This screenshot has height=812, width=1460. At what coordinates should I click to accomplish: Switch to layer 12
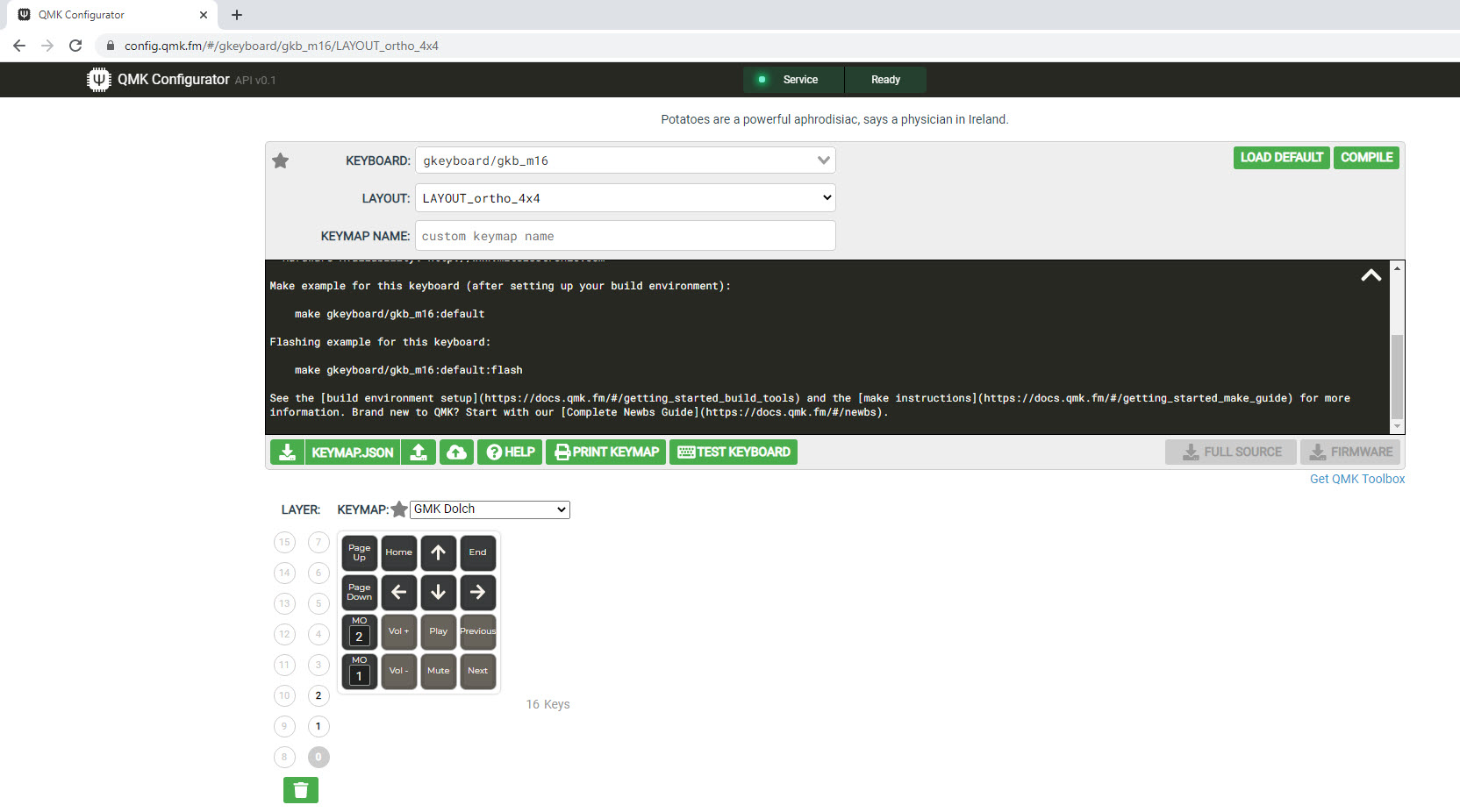[284, 634]
